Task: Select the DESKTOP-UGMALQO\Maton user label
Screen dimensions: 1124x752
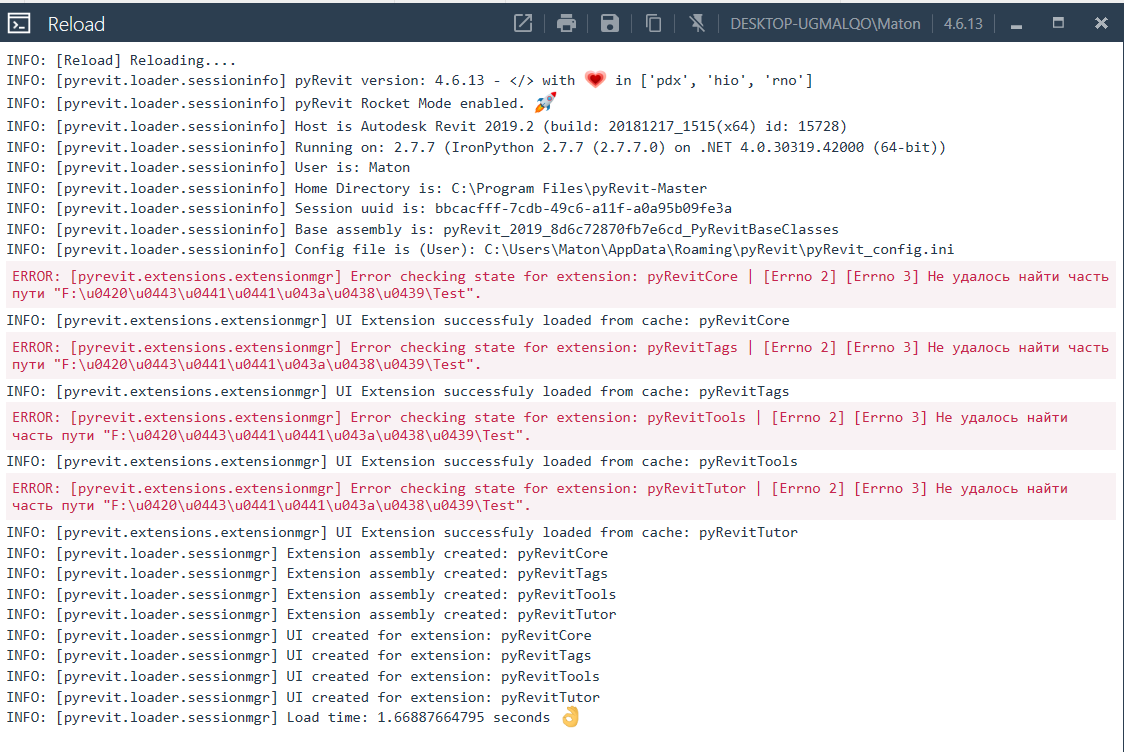Action: point(825,23)
